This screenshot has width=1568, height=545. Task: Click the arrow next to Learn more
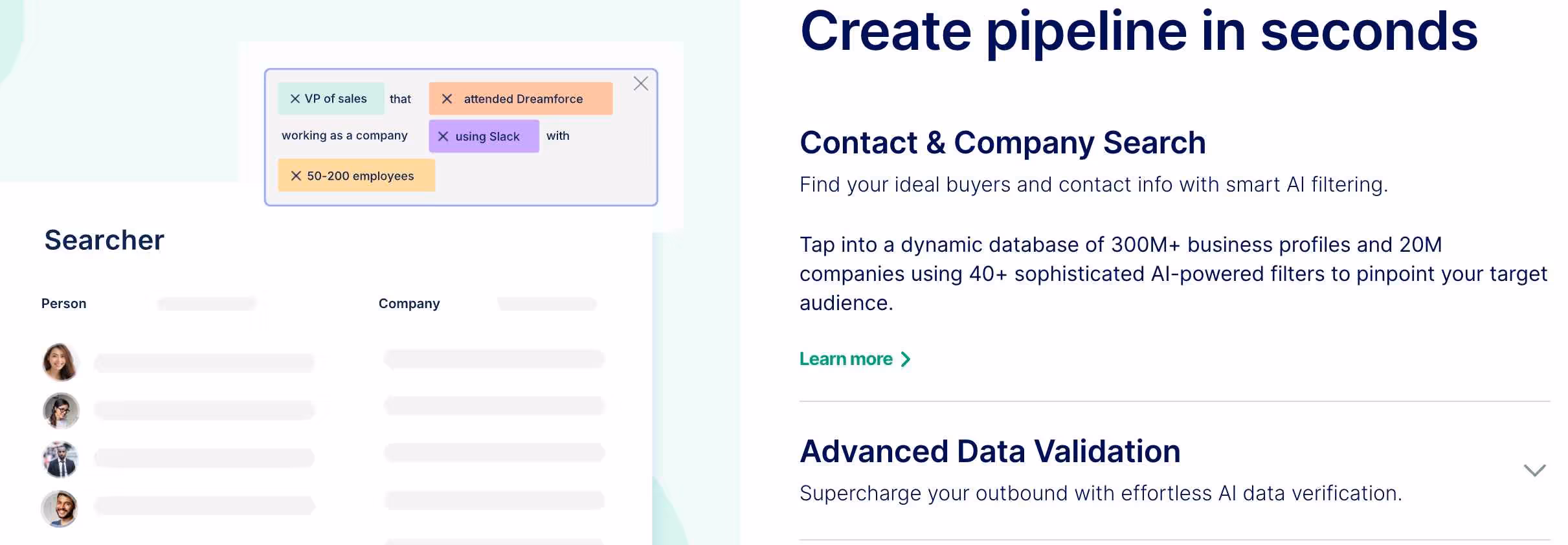pos(906,359)
